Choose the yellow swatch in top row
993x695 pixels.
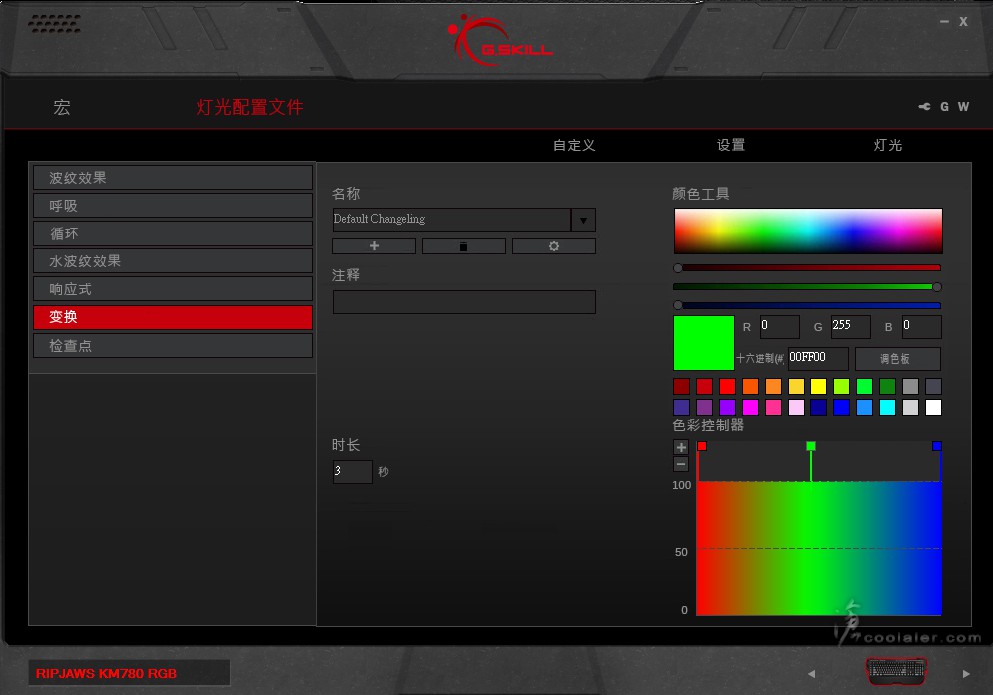coord(819,386)
